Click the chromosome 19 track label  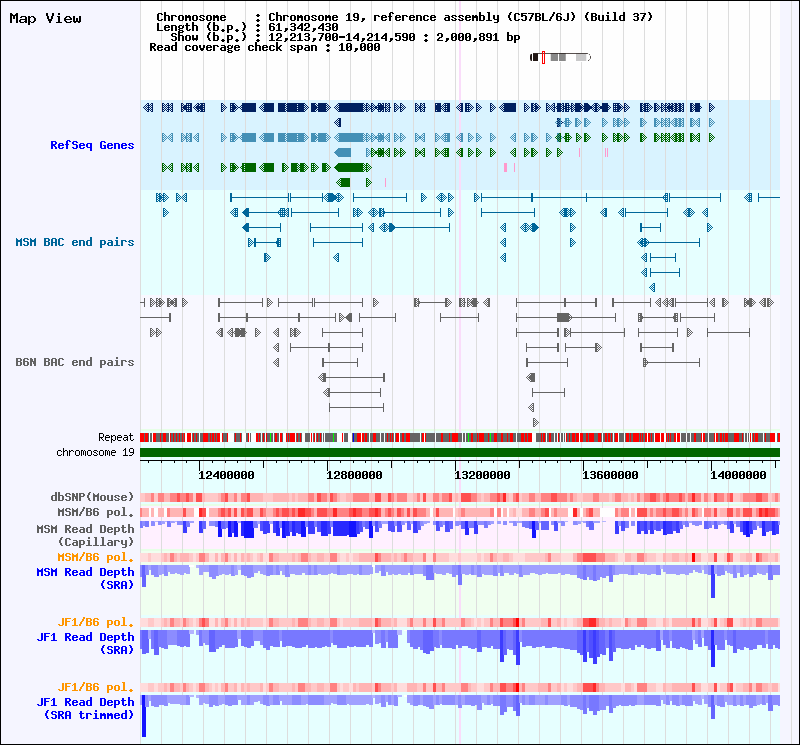(x=95, y=453)
